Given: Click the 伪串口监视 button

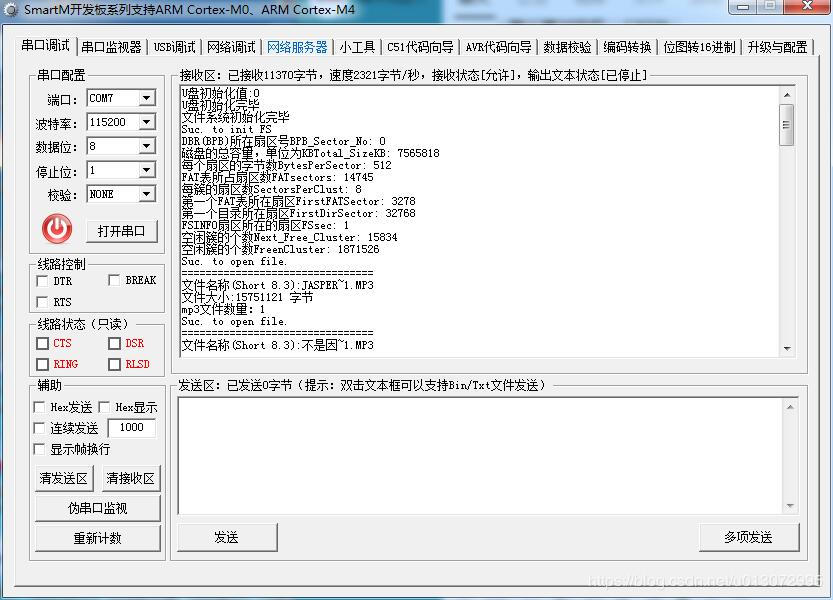Looking at the screenshot, I should [98, 509].
